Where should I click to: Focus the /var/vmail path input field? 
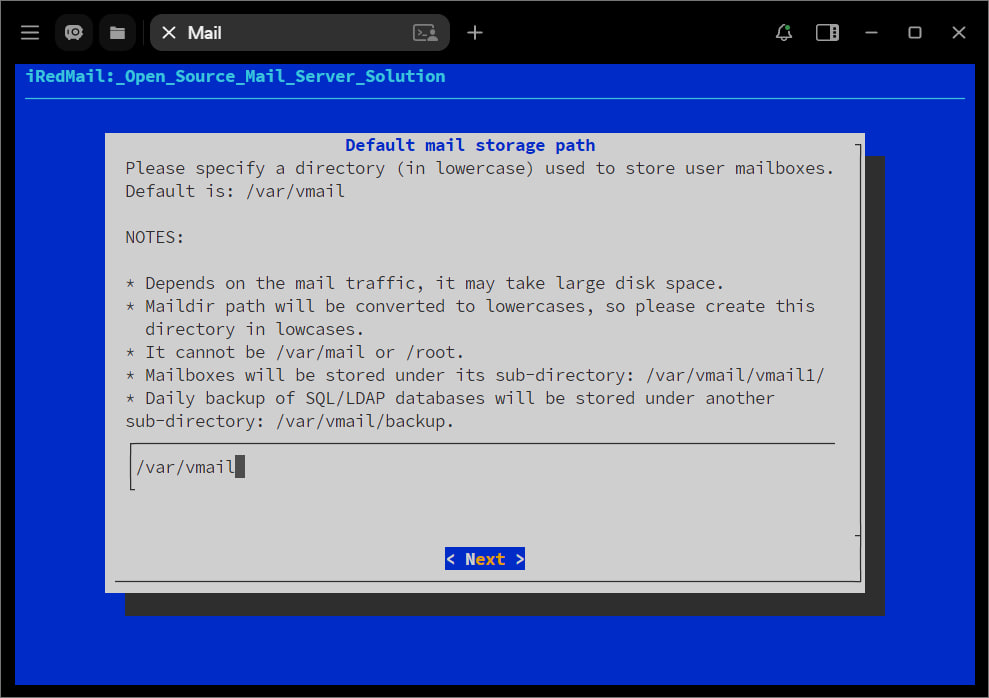[480, 467]
